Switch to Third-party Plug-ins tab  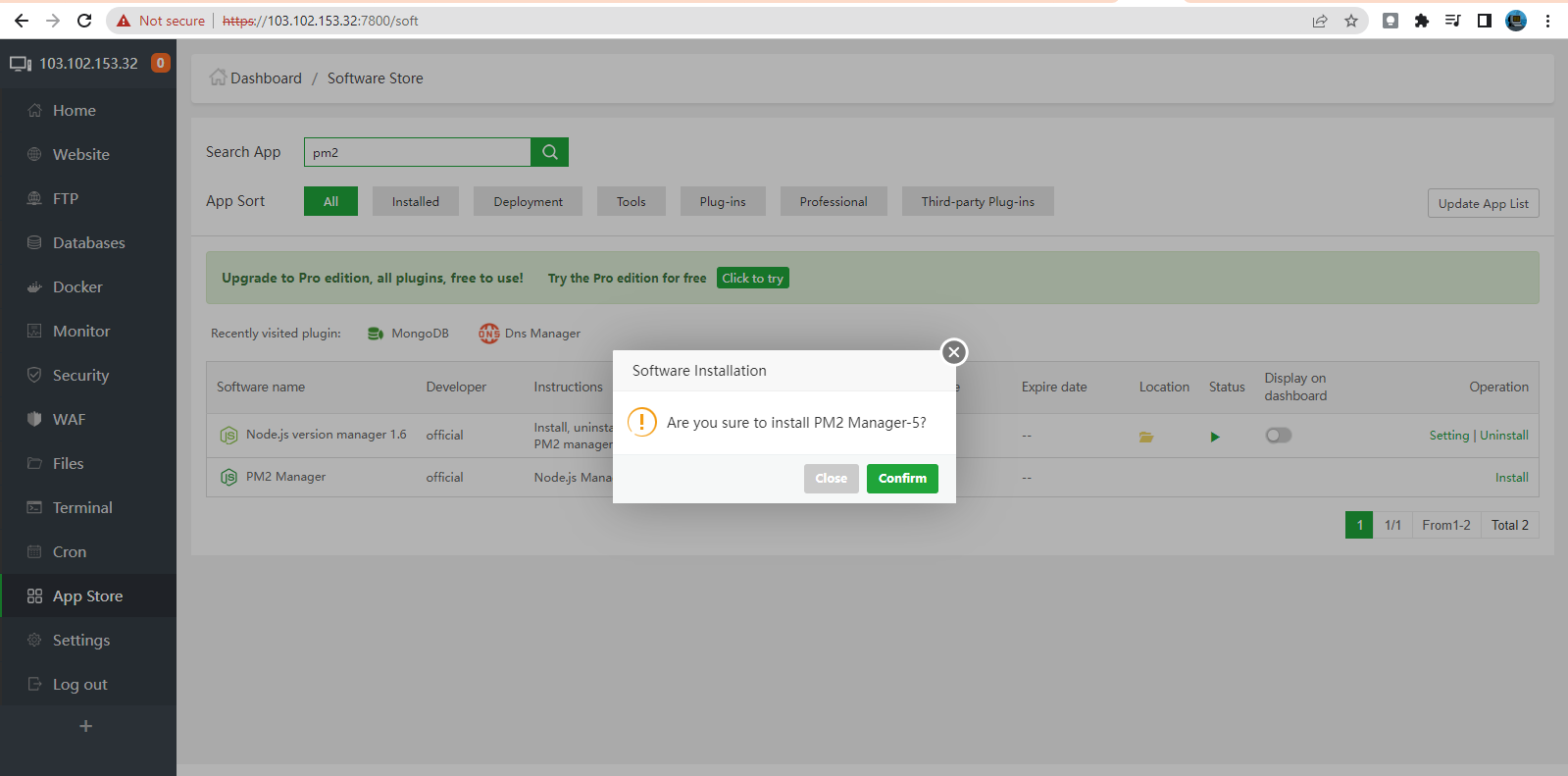click(977, 201)
